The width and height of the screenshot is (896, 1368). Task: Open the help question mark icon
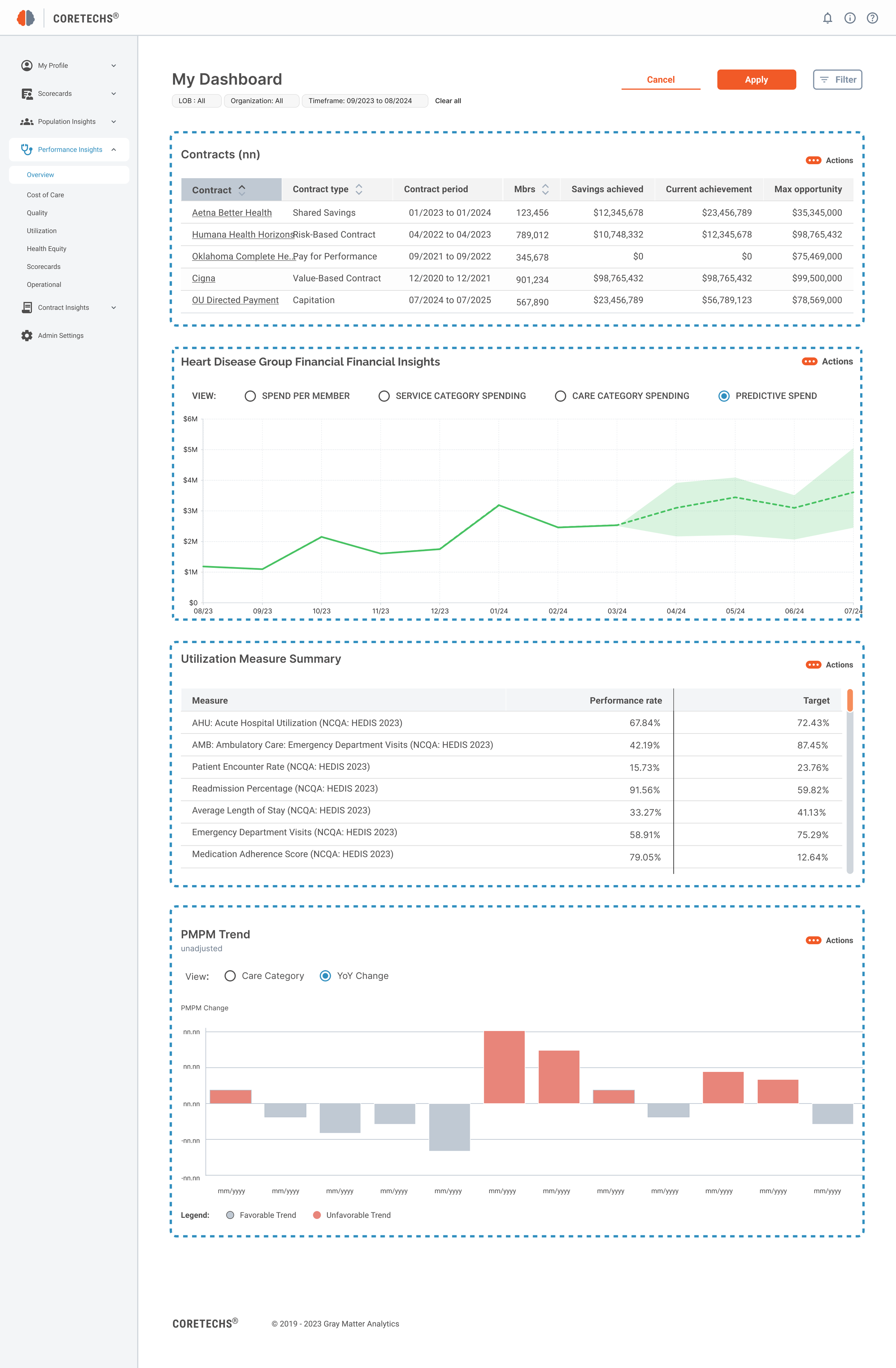[872, 18]
